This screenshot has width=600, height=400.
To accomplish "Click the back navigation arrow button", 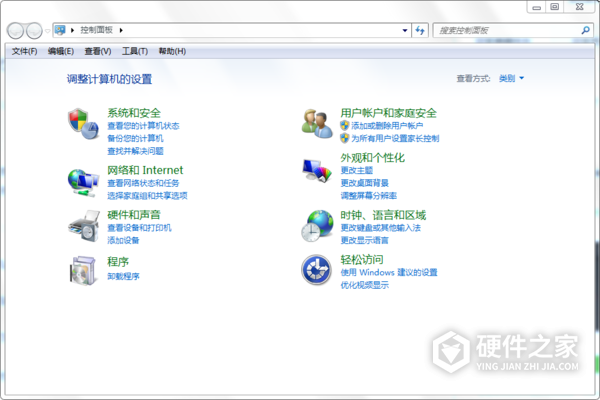I will 16,31.
